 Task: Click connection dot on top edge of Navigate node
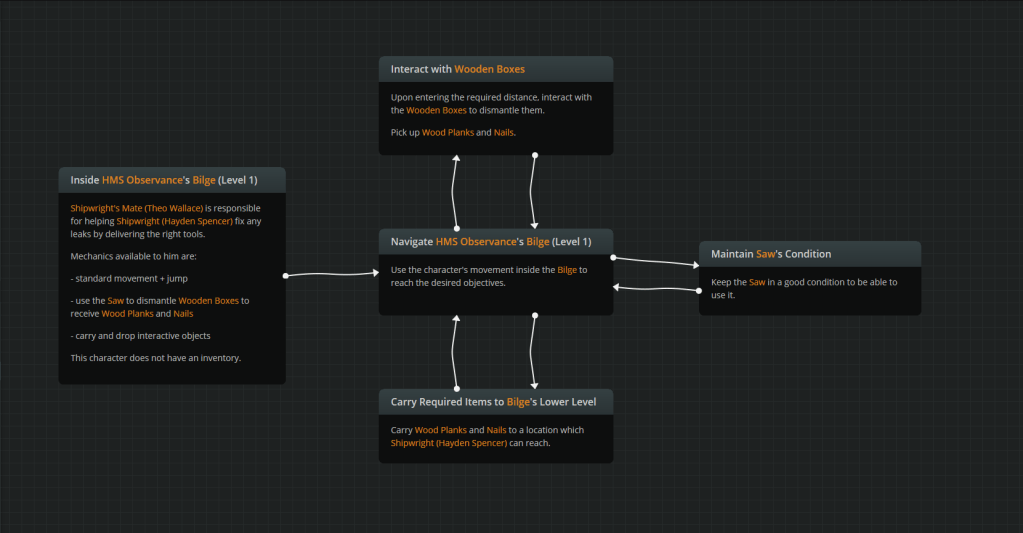(457, 228)
